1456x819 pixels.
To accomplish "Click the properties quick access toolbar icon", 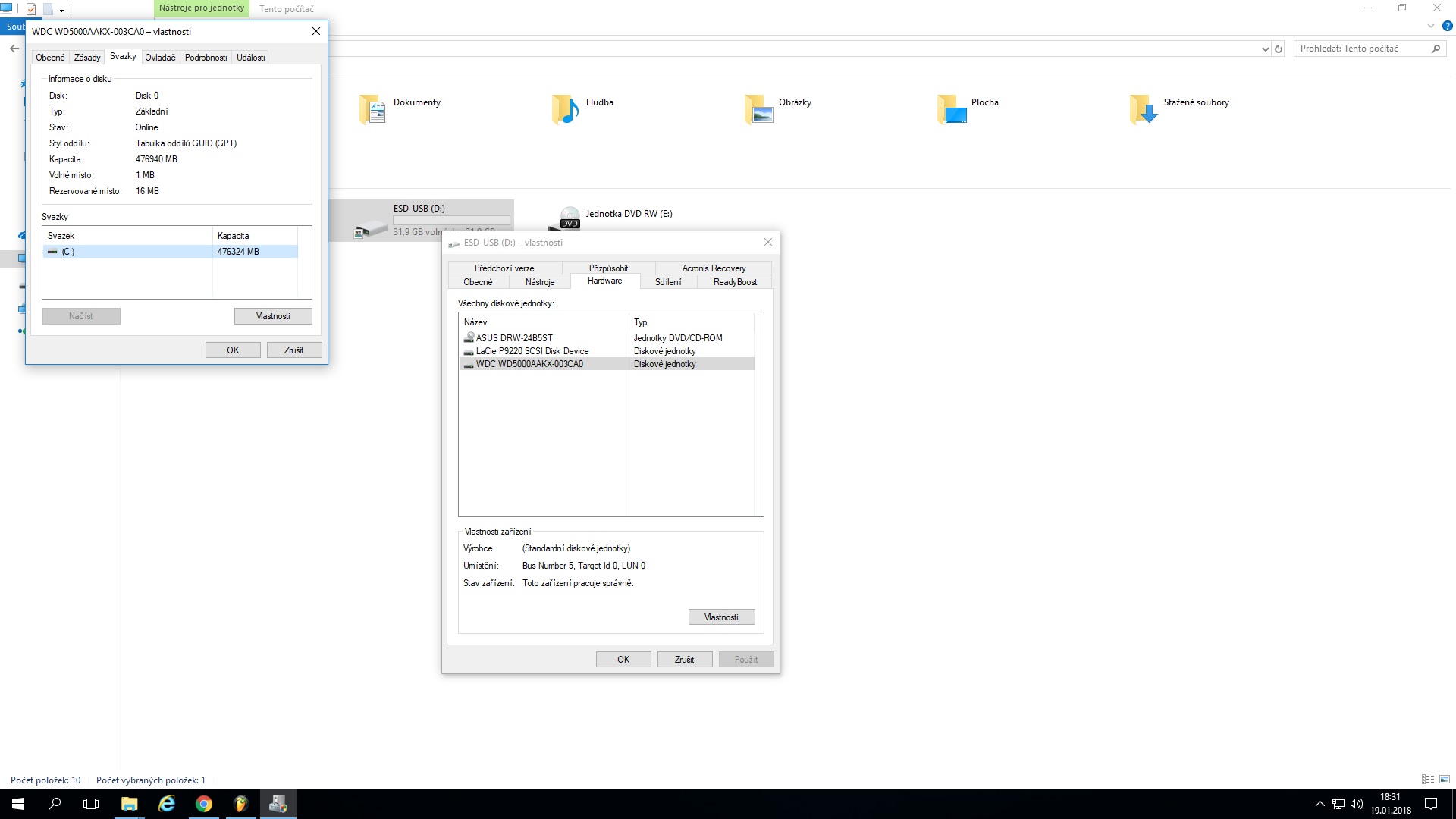I will point(31,9).
